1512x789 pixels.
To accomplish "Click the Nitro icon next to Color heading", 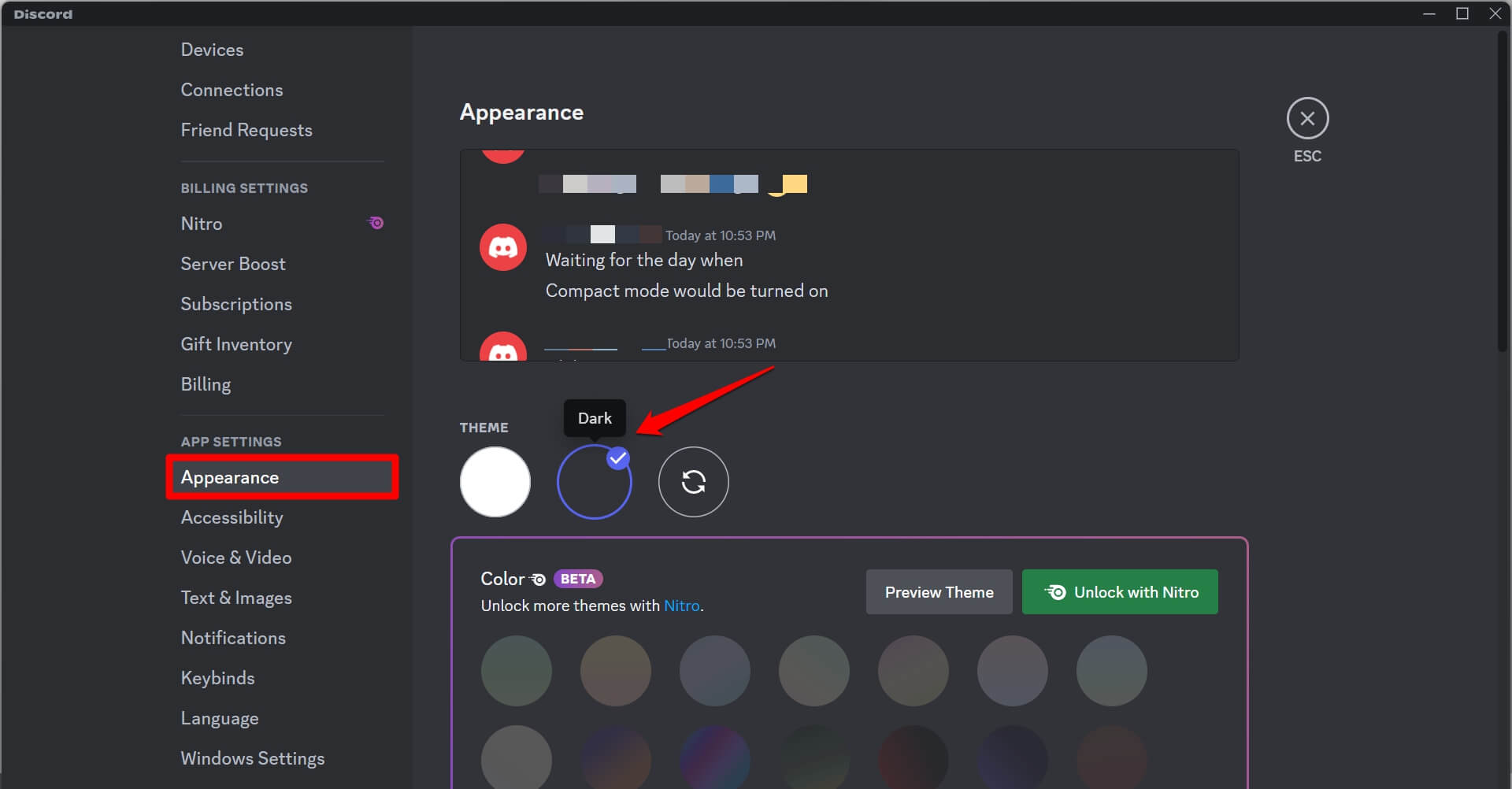I will (x=539, y=580).
